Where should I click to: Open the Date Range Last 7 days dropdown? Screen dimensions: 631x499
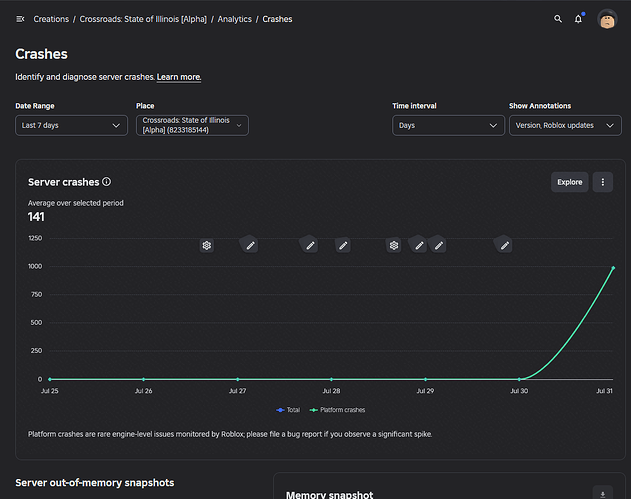coord(72,126)
